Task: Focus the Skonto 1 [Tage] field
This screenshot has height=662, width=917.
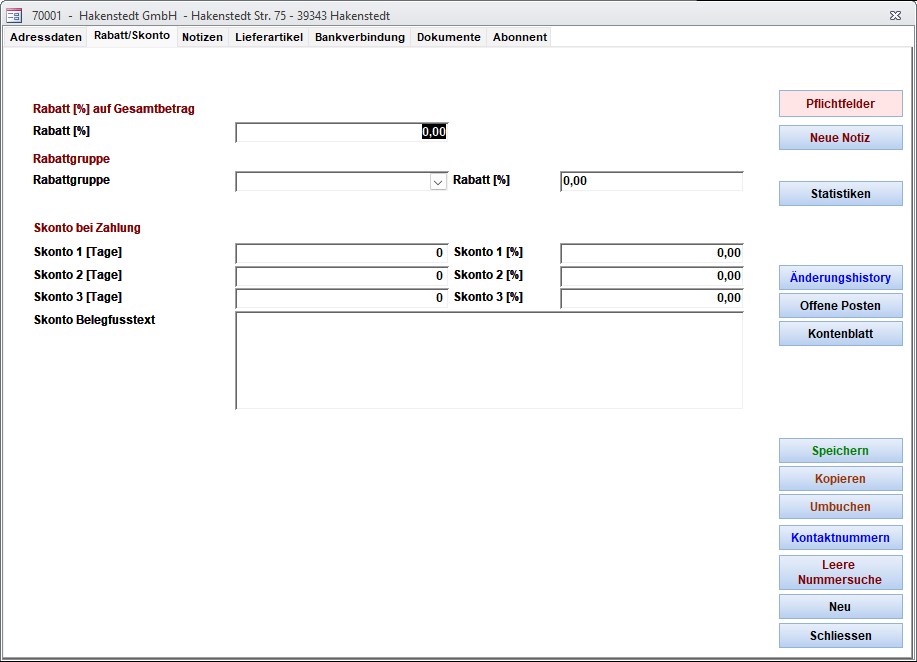Action: [x=341, y=254]
